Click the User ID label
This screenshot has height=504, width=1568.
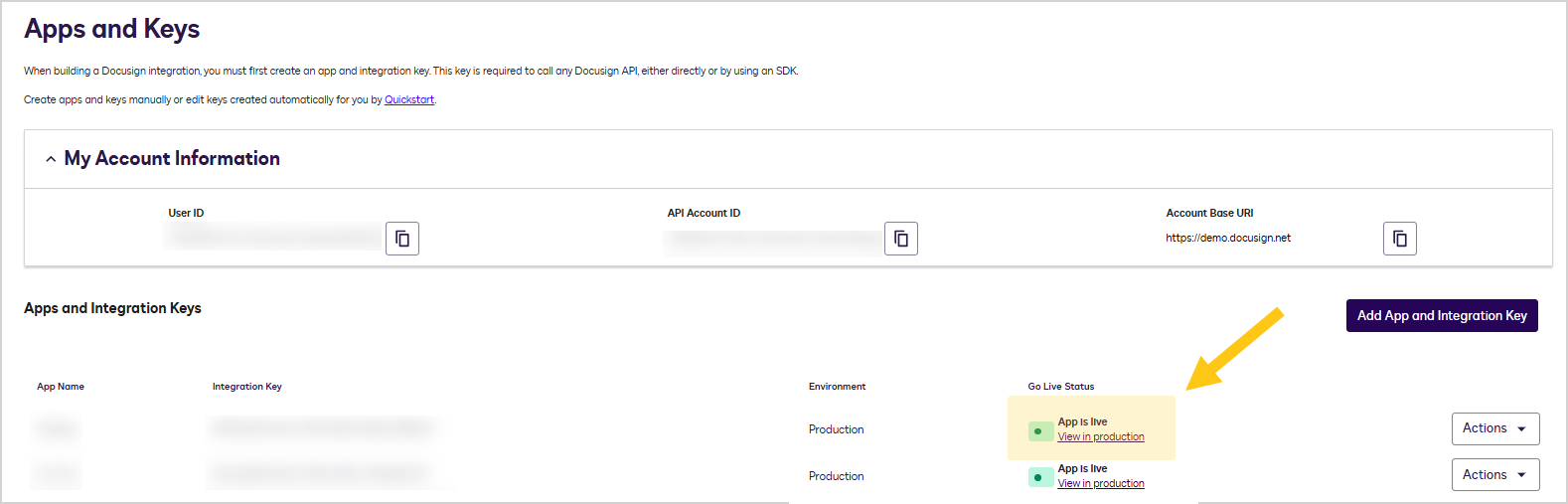(186, 213)
